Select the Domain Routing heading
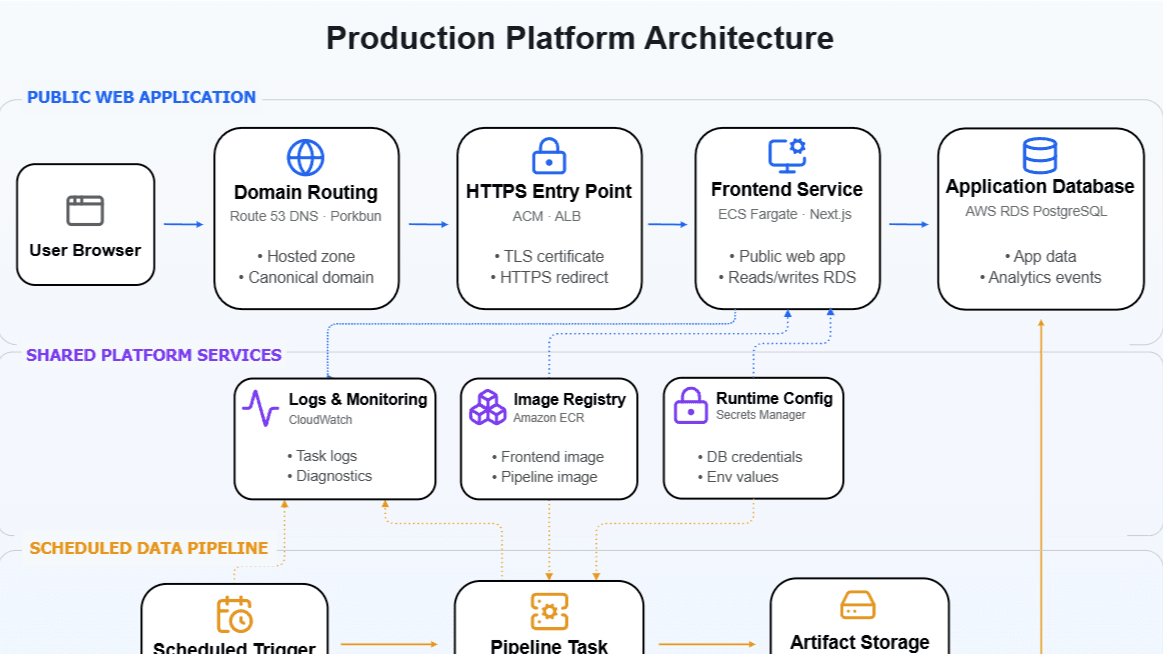 (x=306, y=193)
